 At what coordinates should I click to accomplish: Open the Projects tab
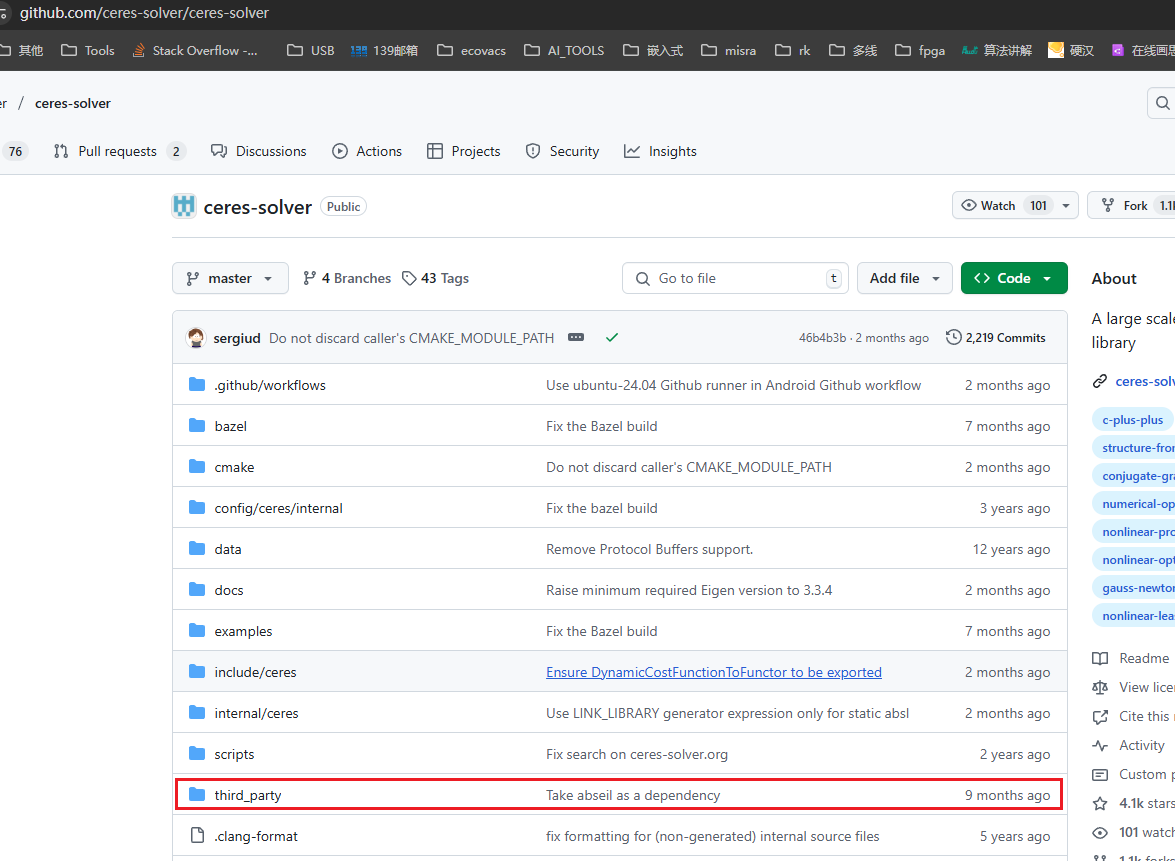coord(463,151)
